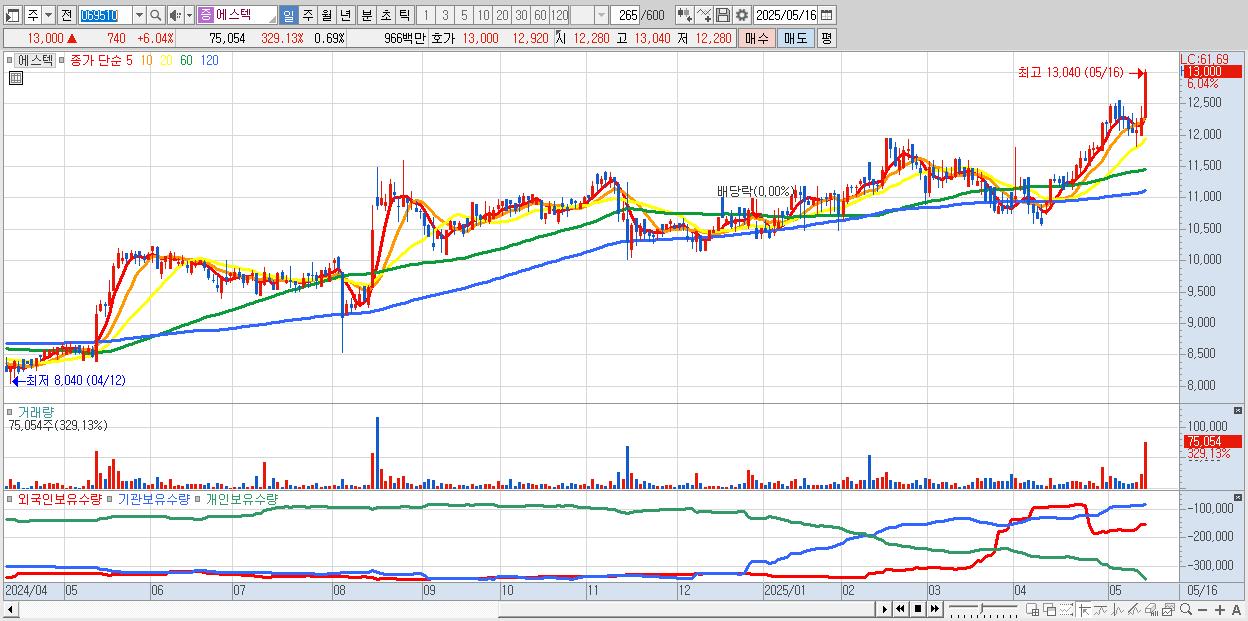Select 일 daily period button
1248x621 pixels.
tap(288, 15)
